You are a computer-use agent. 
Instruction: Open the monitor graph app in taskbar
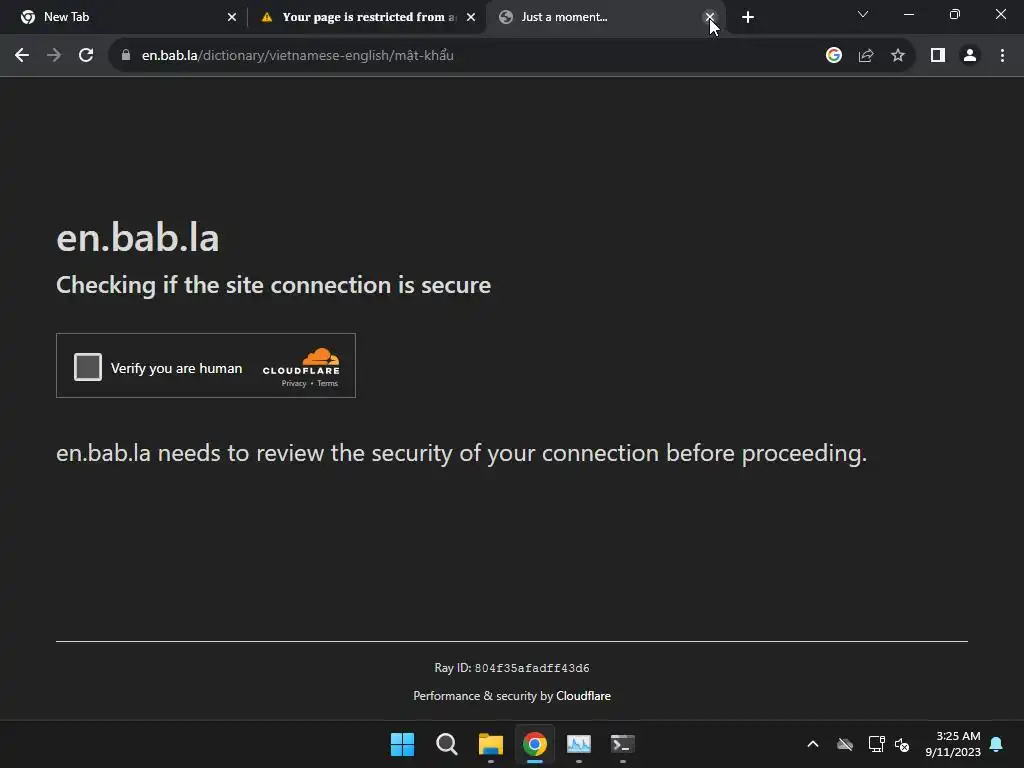[579, 744]
